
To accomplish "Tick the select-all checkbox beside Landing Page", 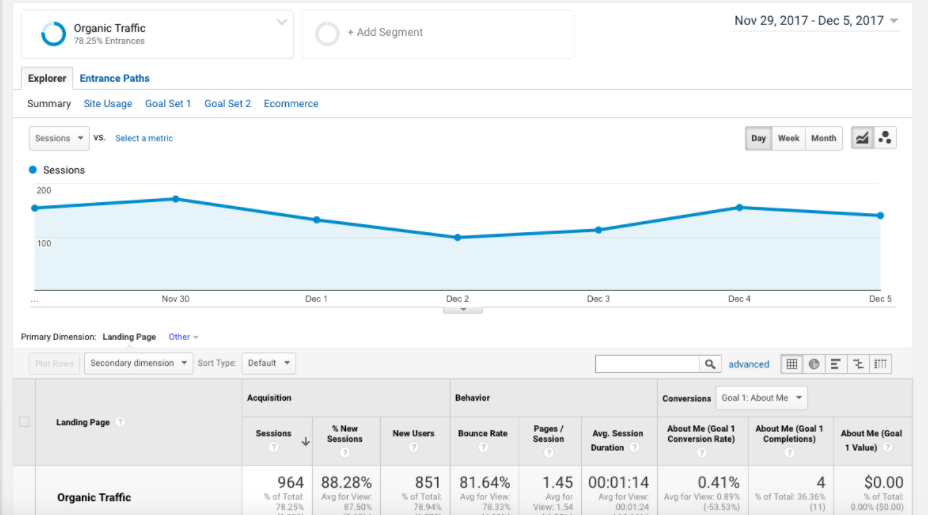I will pyautogui.click(x=25, y=422).
